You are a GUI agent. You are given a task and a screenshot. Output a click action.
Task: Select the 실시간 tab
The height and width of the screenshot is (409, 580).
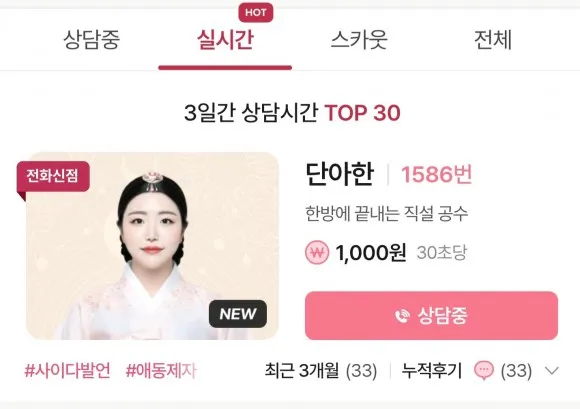coord(225,40)
